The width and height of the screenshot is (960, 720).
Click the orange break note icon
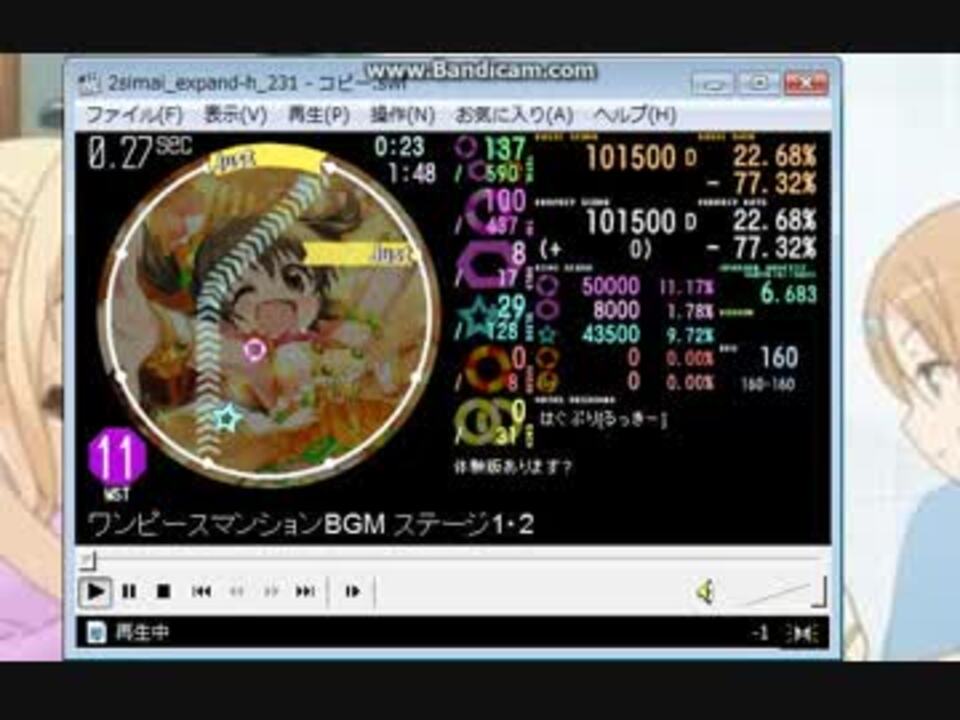tap(488, 369)
